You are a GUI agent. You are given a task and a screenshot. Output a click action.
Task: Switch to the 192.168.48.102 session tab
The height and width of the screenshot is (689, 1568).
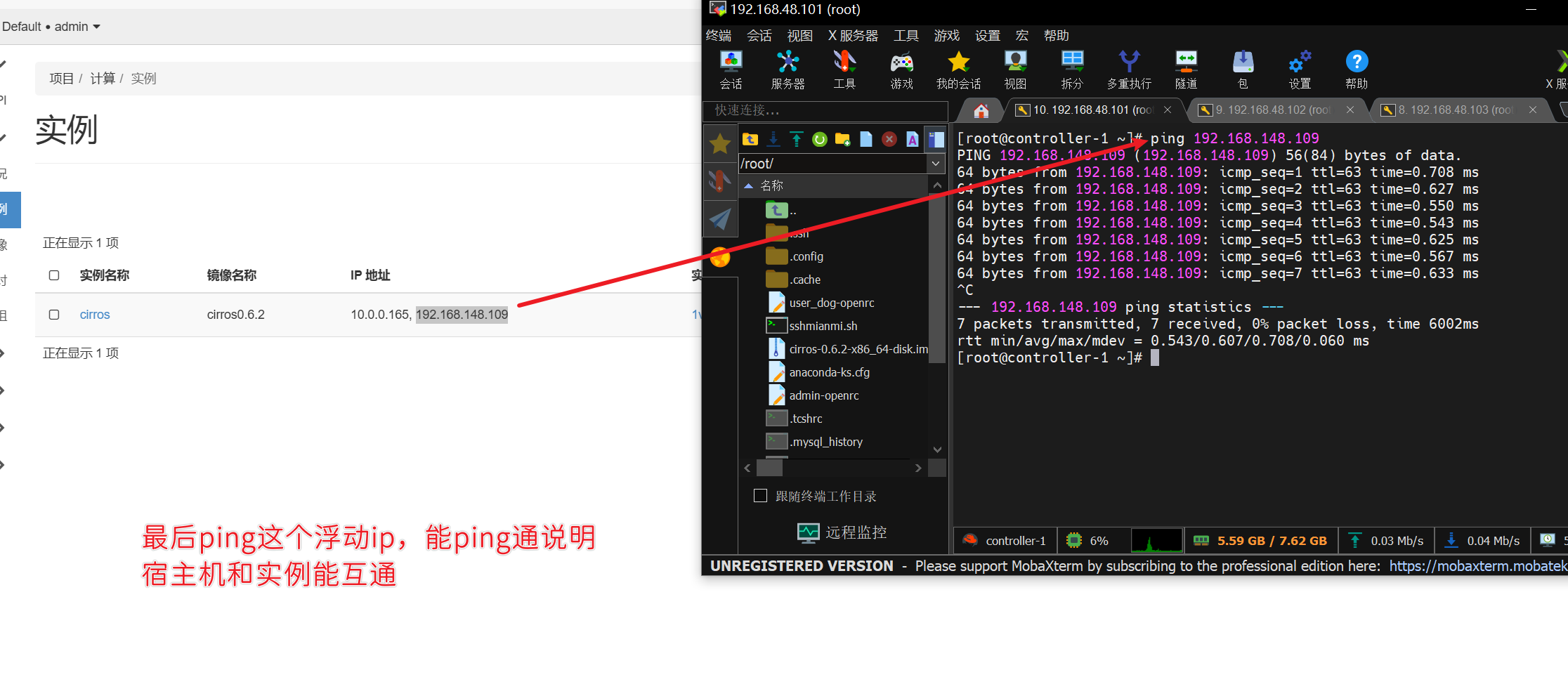click(x=1272, y=110)
